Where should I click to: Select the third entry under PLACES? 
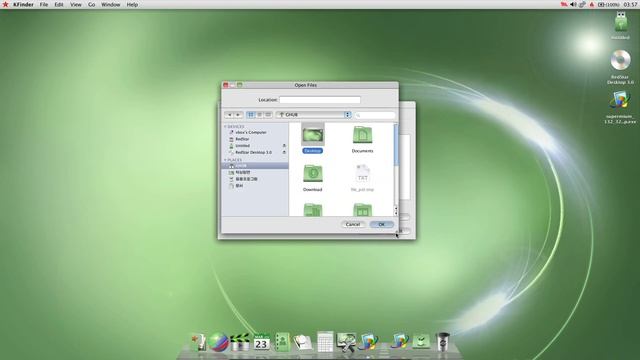click(246, 179)
